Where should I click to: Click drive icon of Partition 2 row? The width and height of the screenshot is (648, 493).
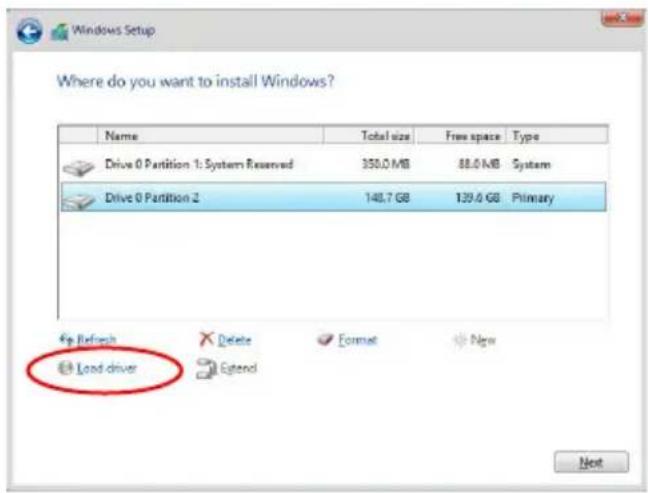tap(79, 200)
